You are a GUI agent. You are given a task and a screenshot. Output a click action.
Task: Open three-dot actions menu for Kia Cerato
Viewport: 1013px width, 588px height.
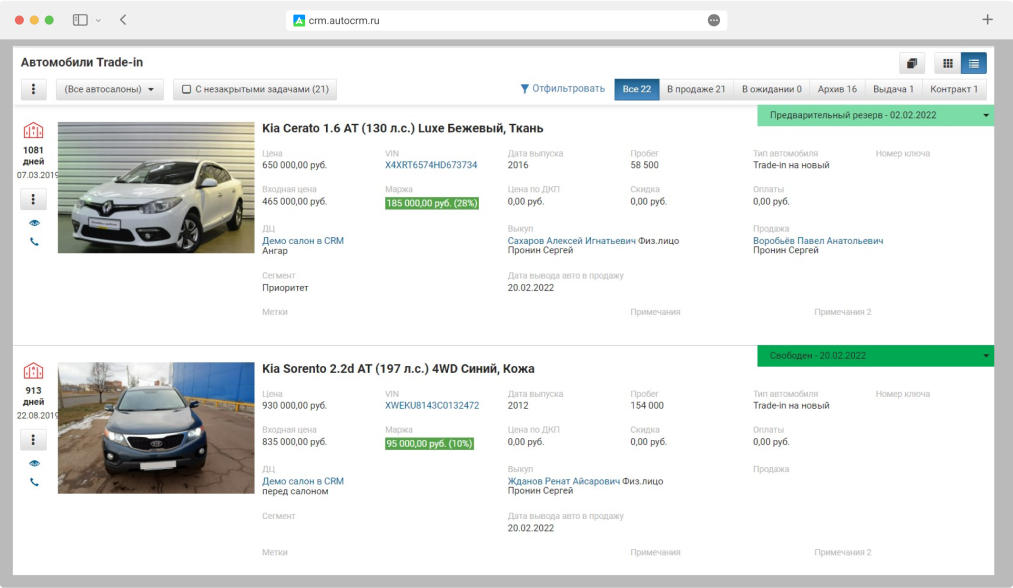point(34,200)
